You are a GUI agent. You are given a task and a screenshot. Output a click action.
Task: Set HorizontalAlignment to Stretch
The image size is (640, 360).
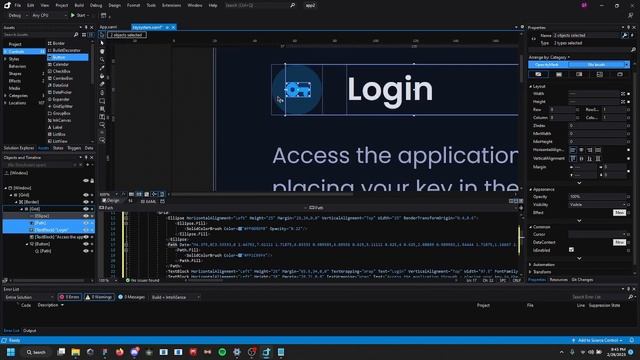(x=598, y=150)
